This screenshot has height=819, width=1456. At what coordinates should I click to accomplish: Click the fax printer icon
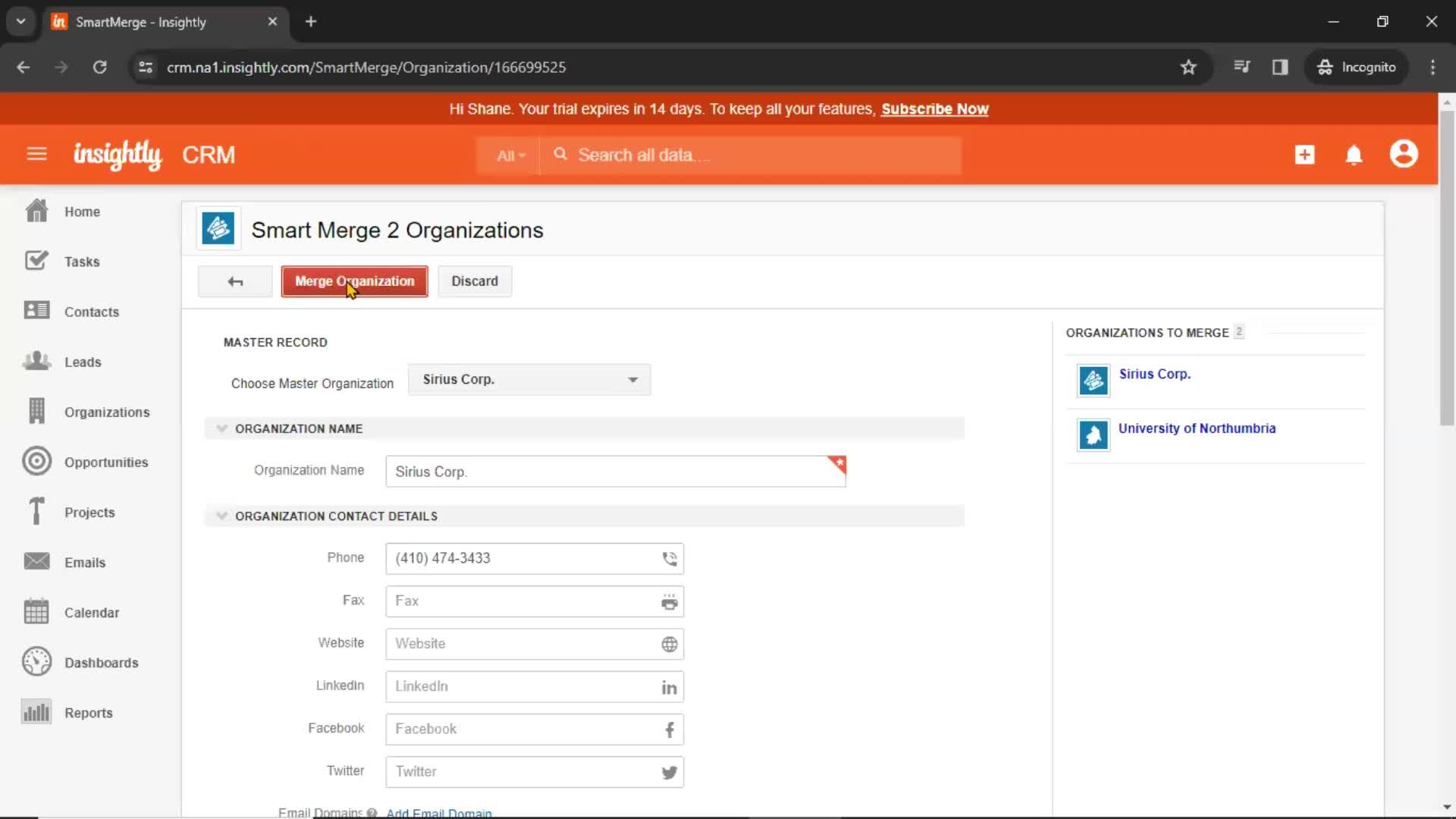coord(669,602)
